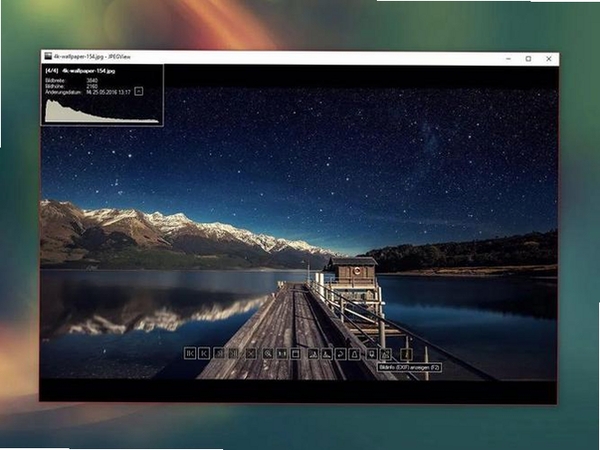The height and width of the screenshot is (450, 600).
Task: Click the histogram graph in info panel
Action: coord(102,111)
